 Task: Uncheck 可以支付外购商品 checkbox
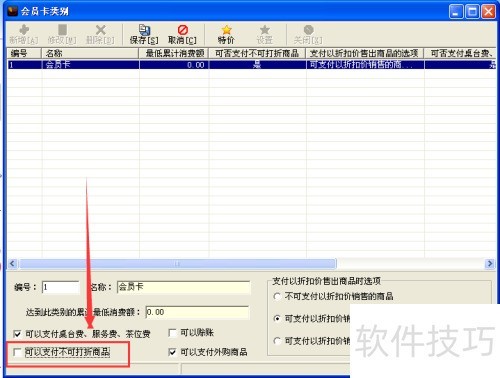[172, 352]
